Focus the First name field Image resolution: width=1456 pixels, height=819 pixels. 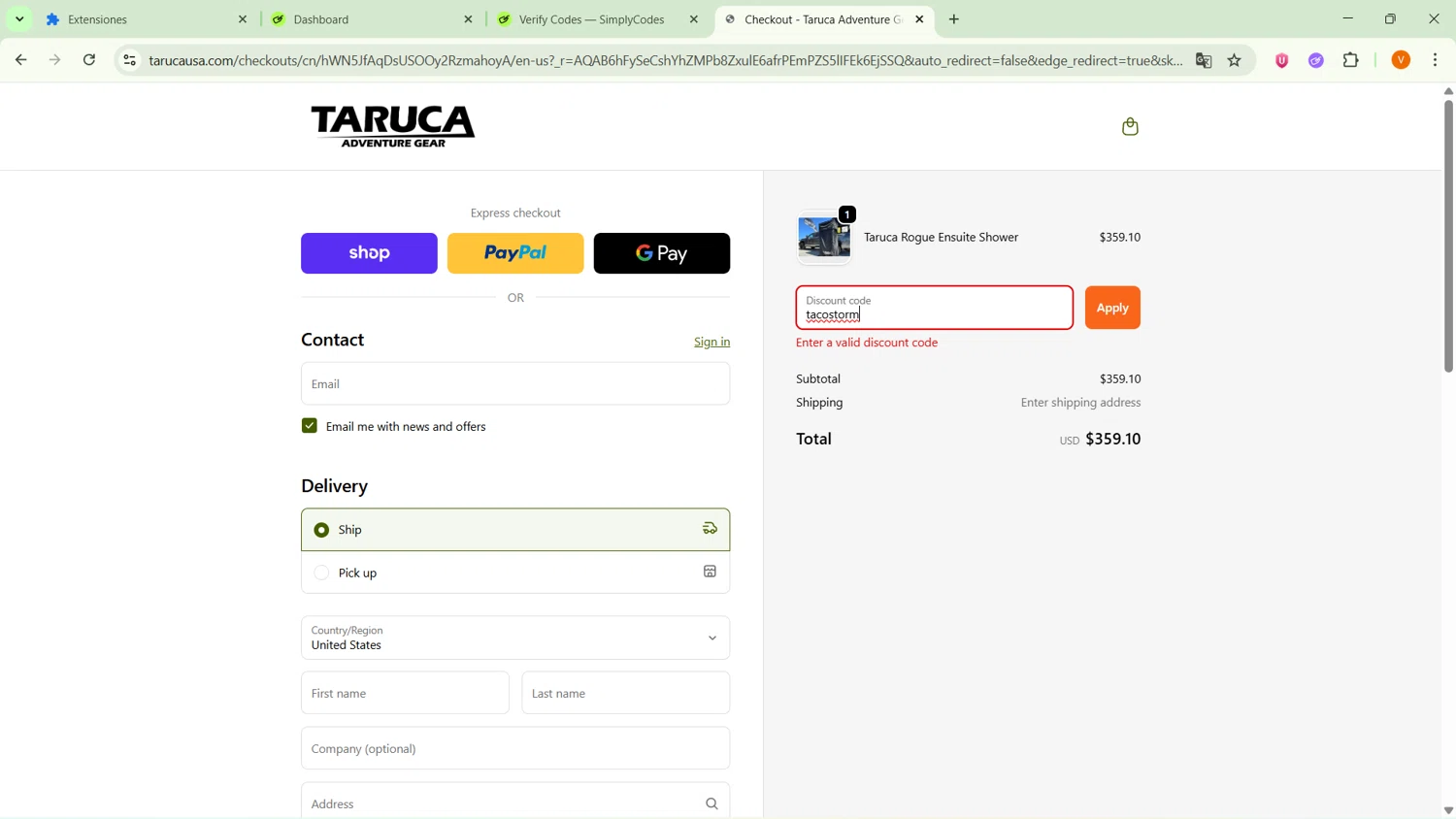(405, 693)
